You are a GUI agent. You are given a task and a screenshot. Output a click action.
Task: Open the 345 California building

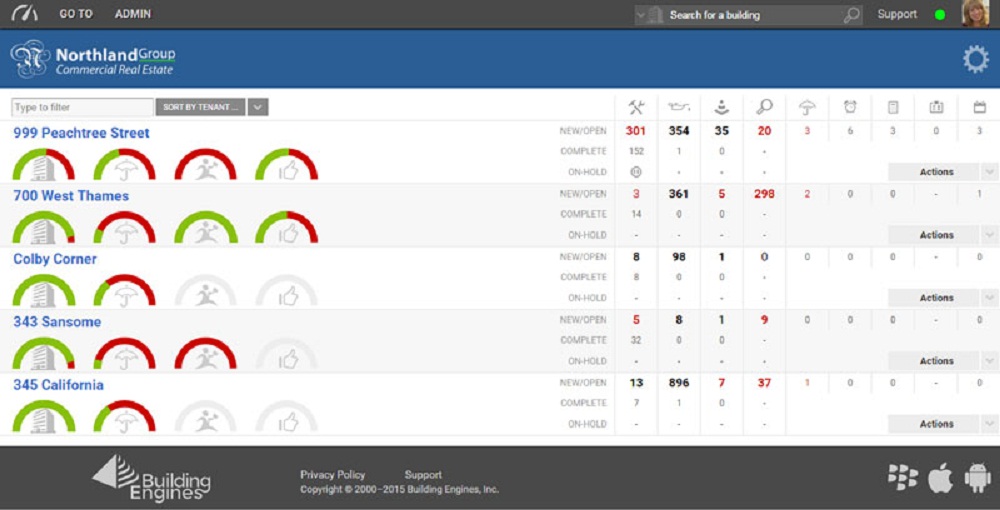(58, 385)
